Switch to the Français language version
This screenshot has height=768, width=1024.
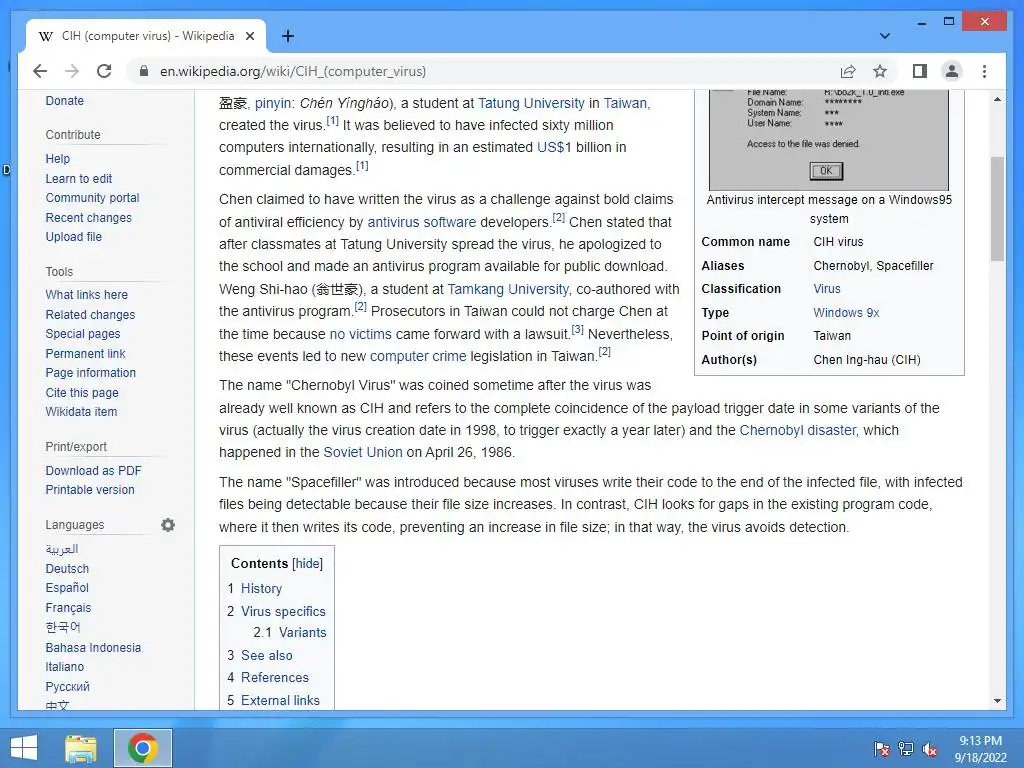tap(68, 607)
